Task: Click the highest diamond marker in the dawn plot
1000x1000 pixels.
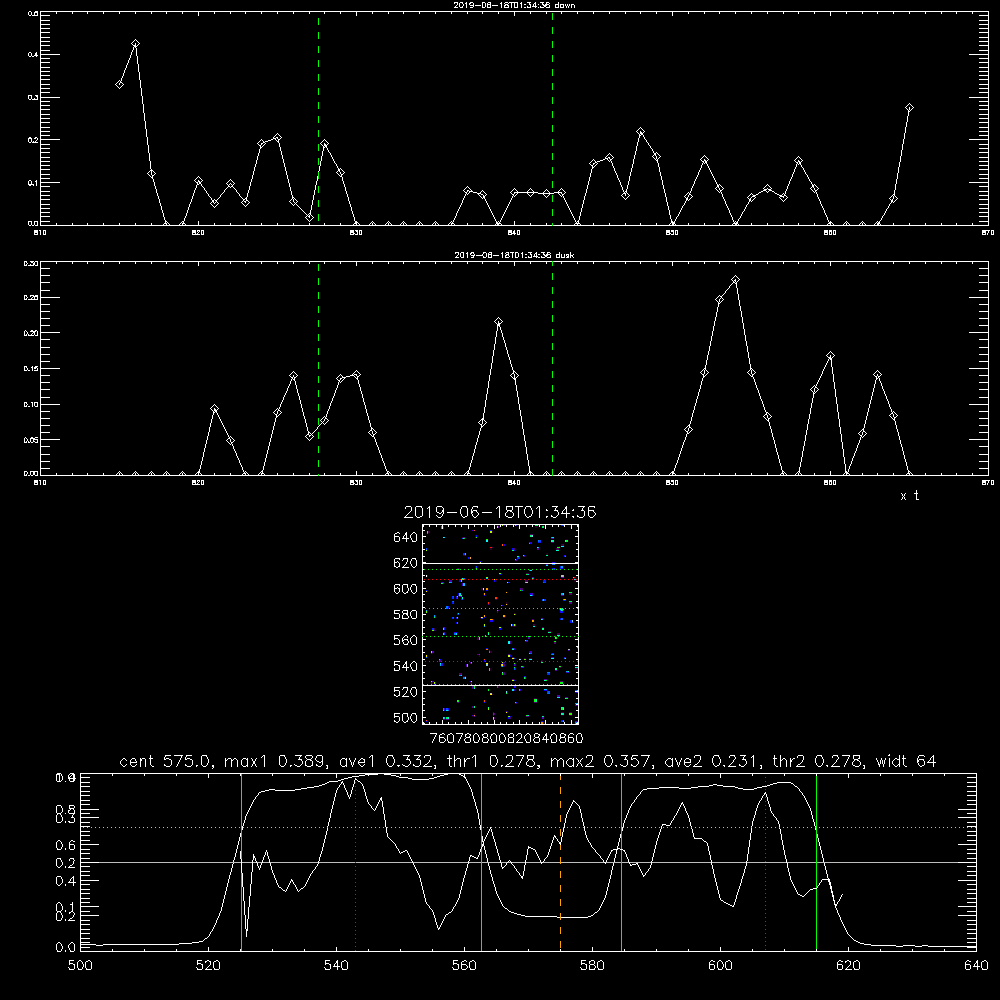Action: 135,43
